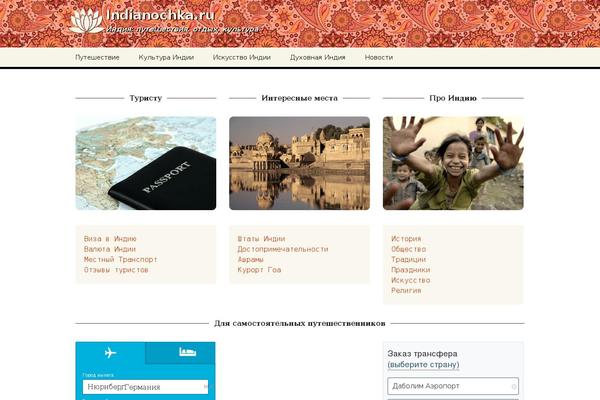Open the Путешествие menu item
The height and width of the screenshot is (400, 600).
click(x=97, y=57)
